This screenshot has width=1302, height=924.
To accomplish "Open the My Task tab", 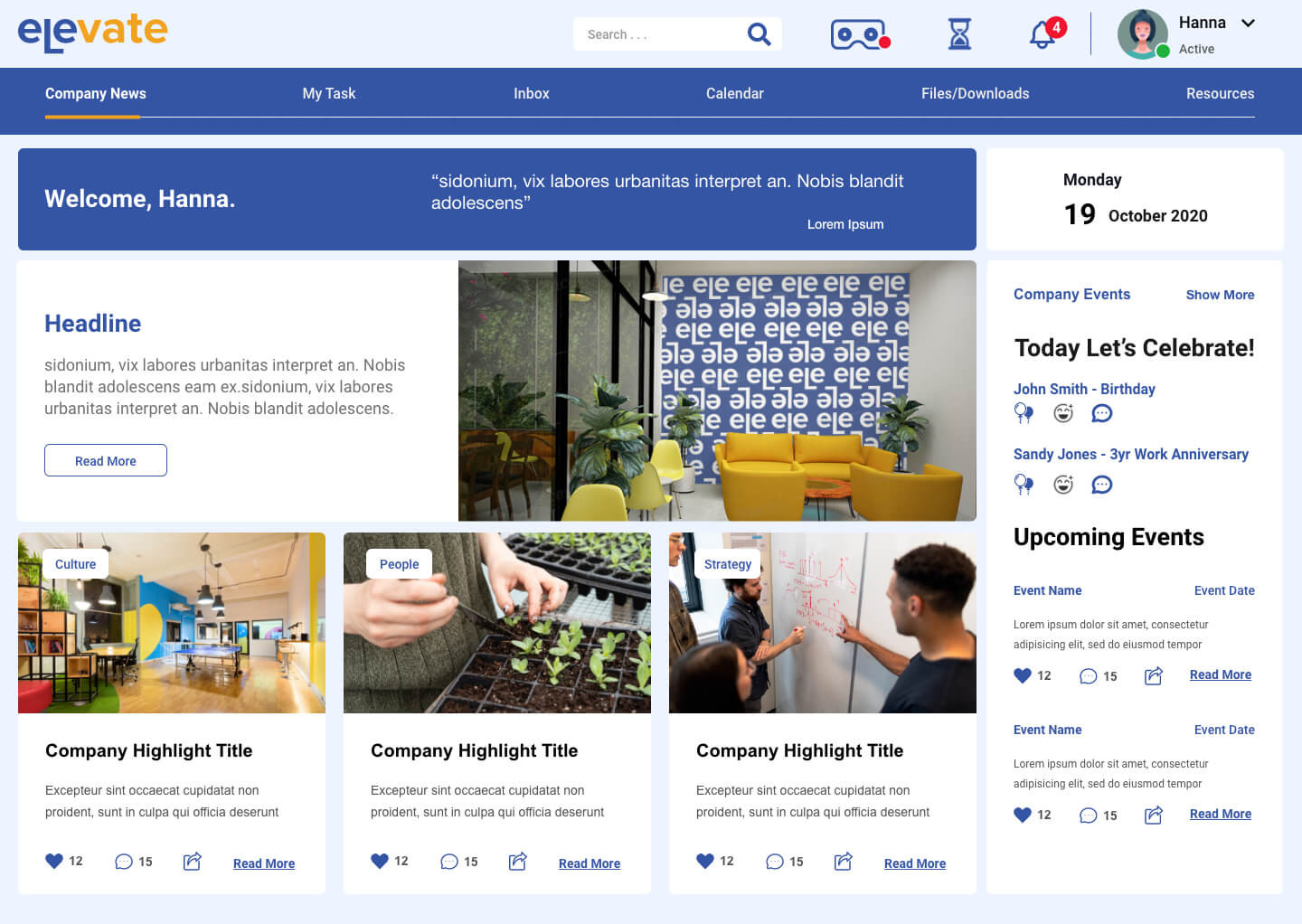I will [329, 93].
